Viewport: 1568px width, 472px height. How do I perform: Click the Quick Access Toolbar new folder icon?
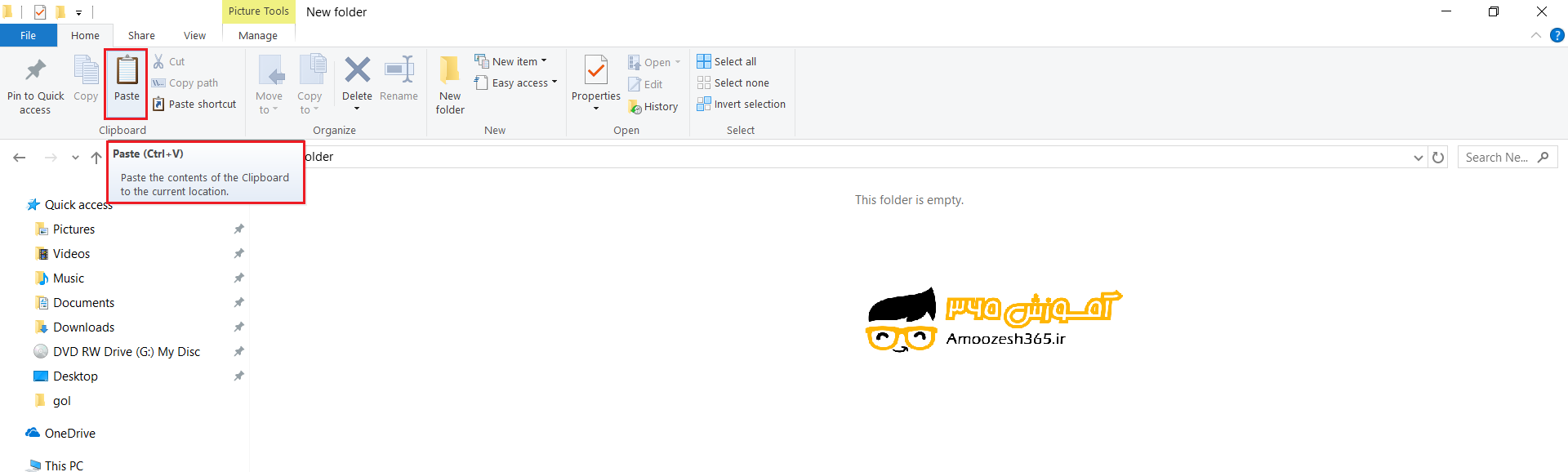[60, 12]
